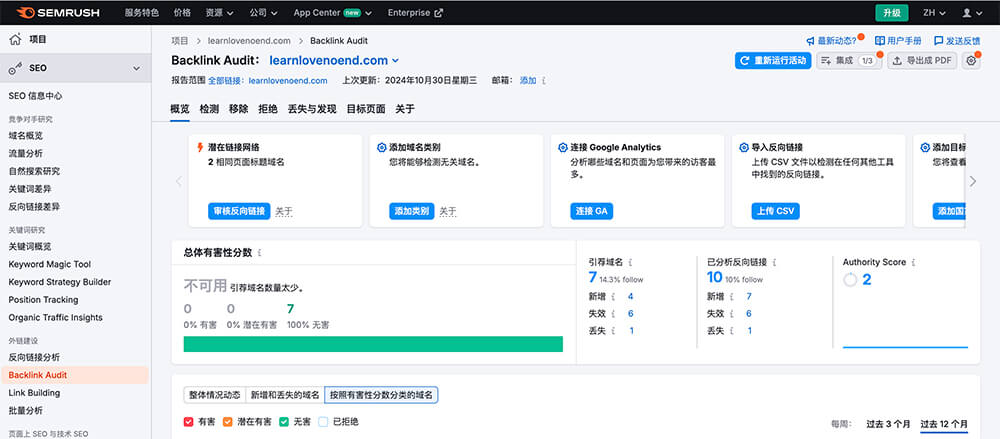The height and width of the screenshot is (439, 1000).
Task: Click the info icon next to 邮箱 添加
Action: (x=543, y=81)
